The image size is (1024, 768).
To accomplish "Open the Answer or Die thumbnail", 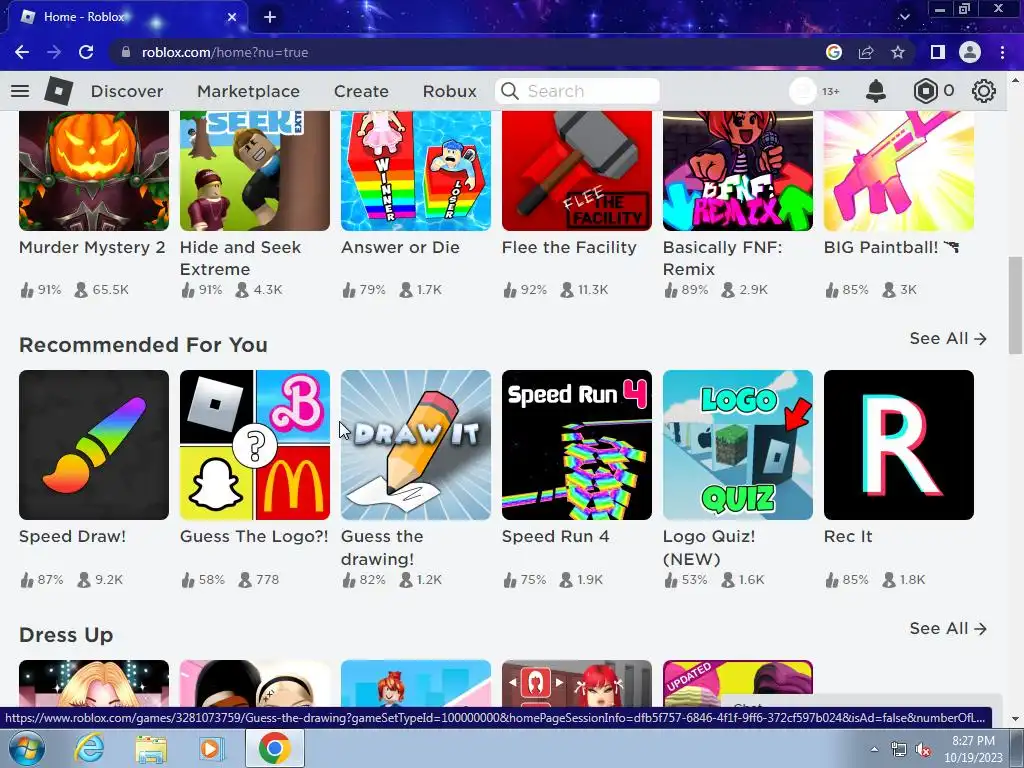I will coord(416,170).
